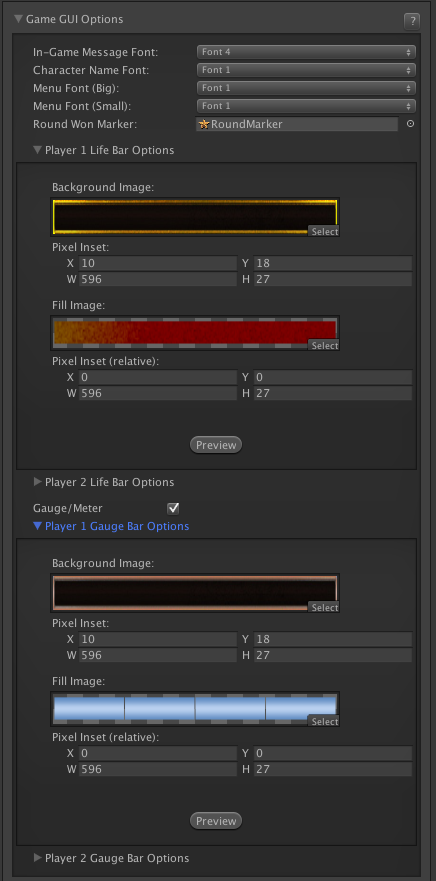Click the life bar Pixel Inset X field
436x881 pixels.
click(158, 263)
